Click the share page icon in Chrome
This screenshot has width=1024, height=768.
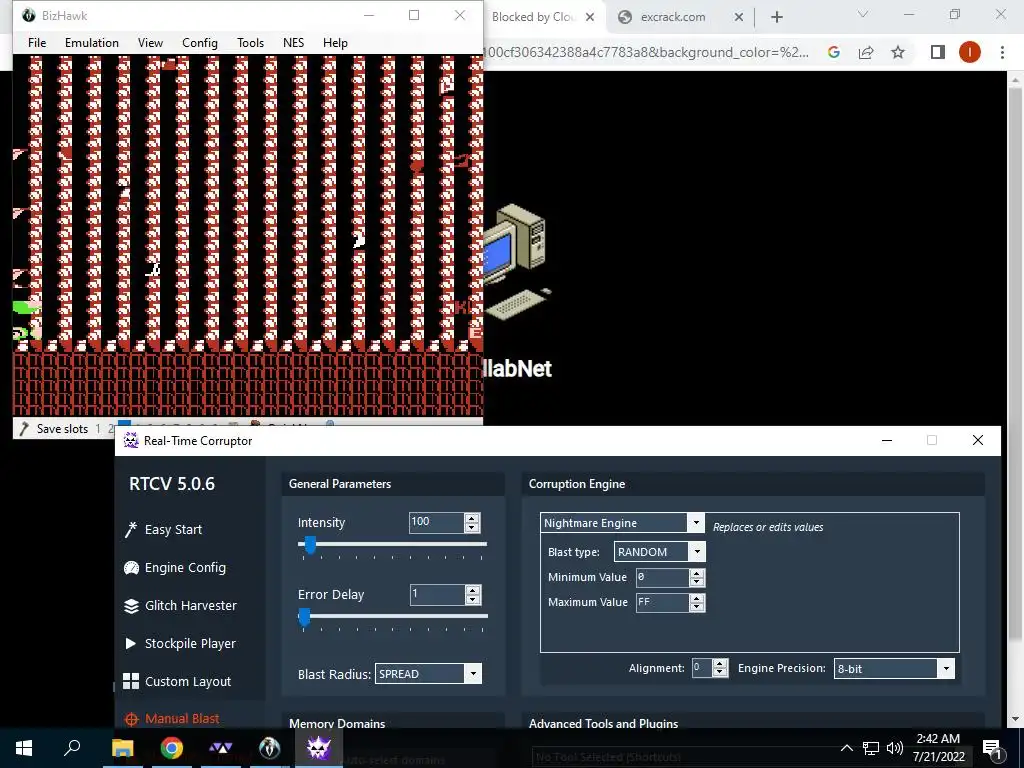tap(866, 52)
